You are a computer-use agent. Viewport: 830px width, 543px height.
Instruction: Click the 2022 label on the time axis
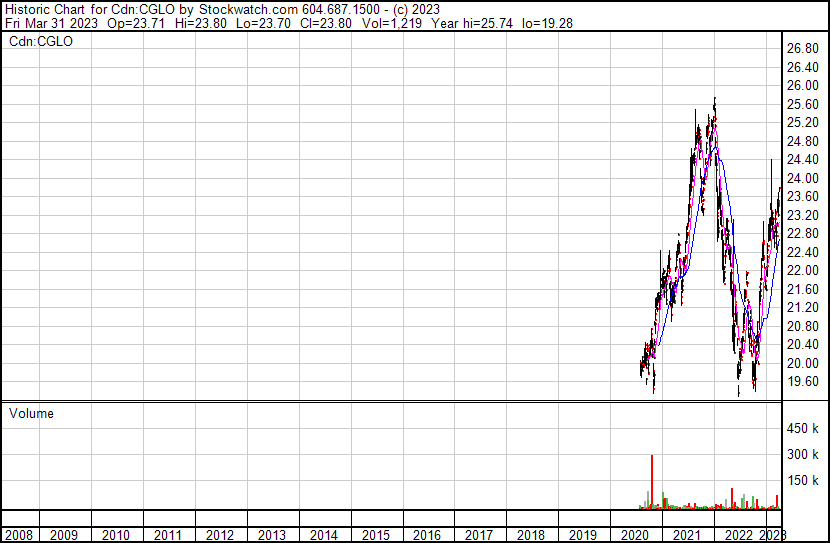click(x=739, y=535)
